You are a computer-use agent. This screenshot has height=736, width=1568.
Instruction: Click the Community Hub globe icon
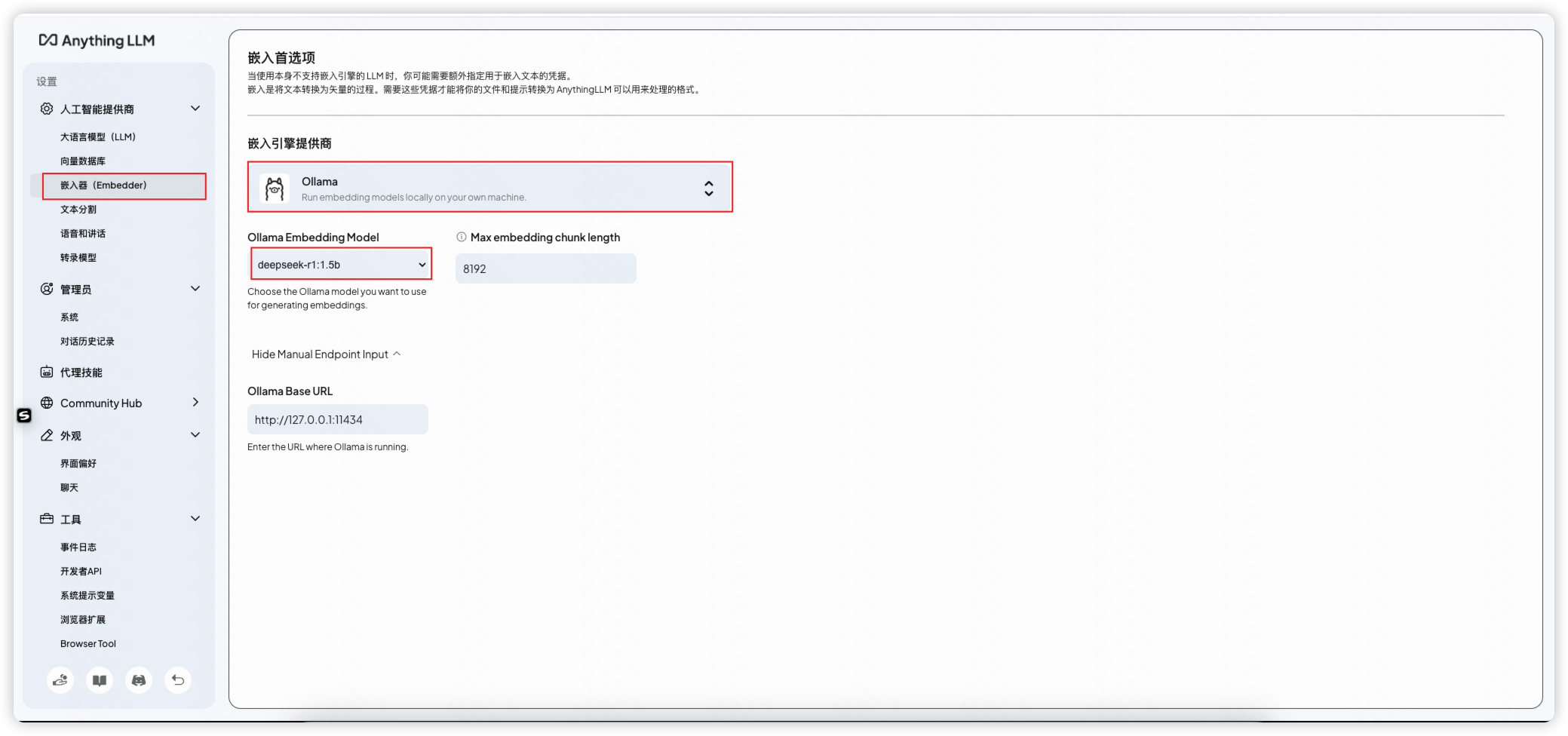click(x=47, y=403)
